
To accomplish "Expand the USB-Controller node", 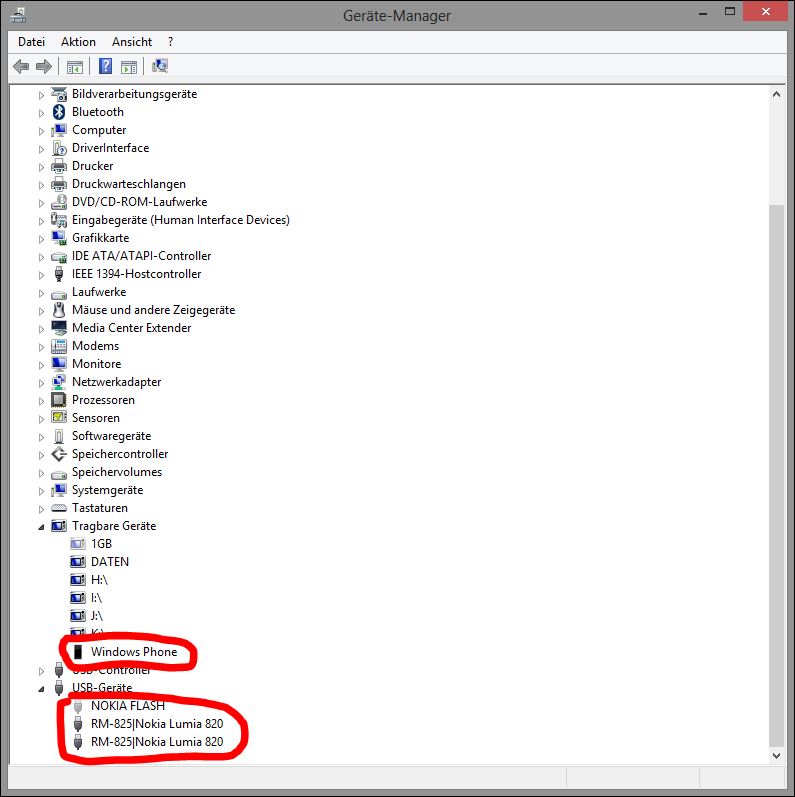I will (41, 671).
